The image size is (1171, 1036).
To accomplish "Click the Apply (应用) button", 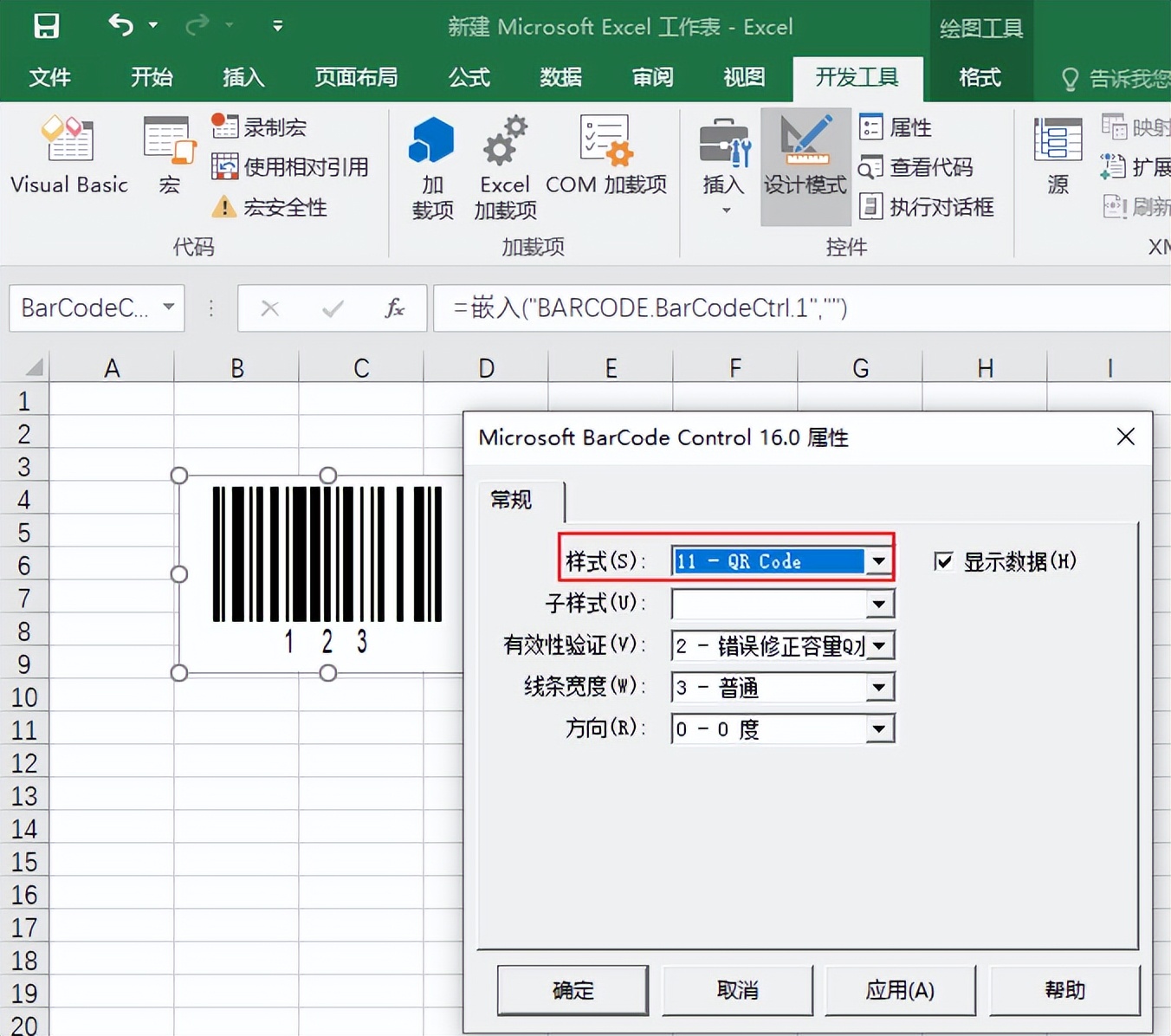I will coord(900,989).
